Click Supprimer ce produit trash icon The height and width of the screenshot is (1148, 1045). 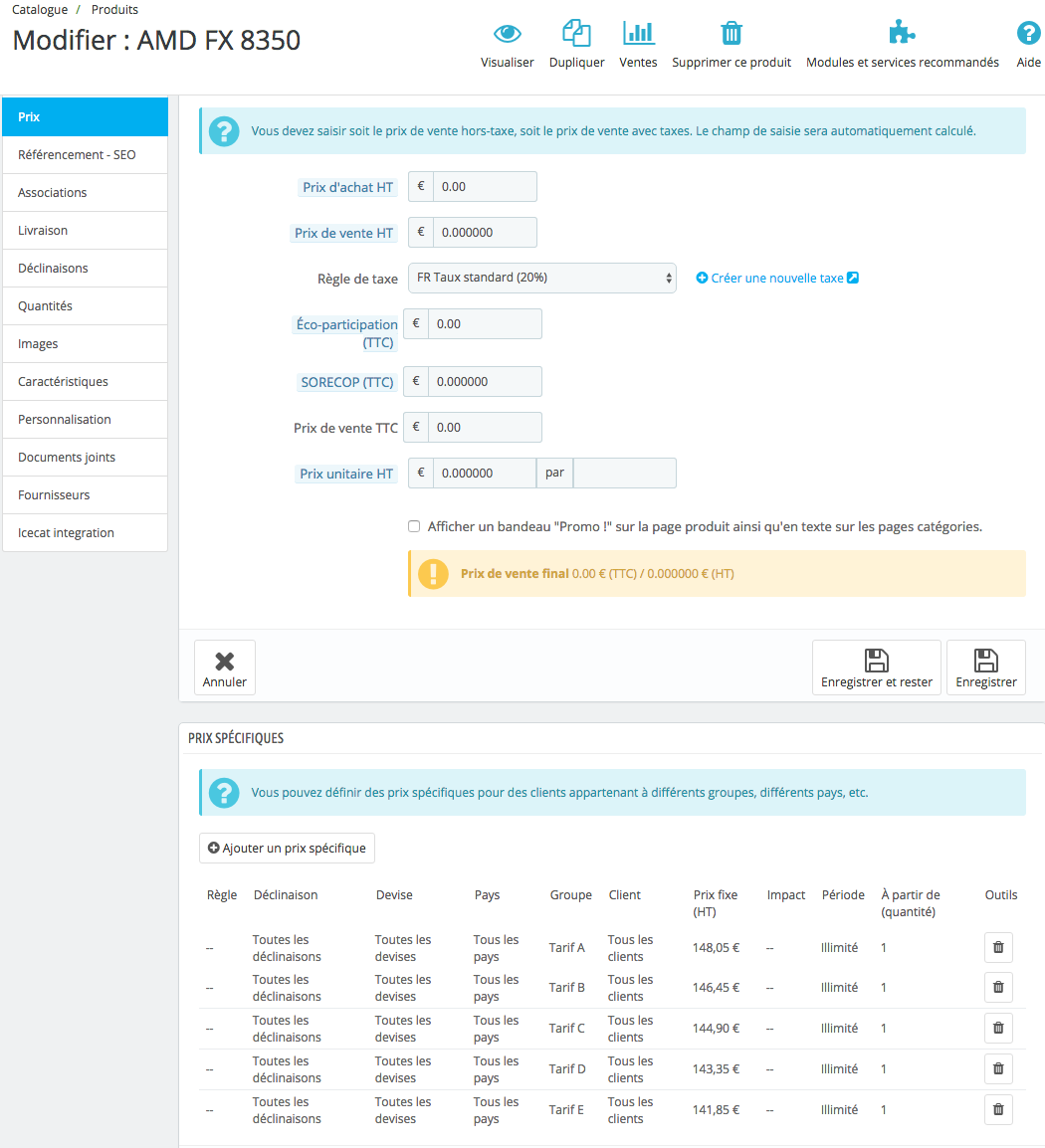pos(731,34)
